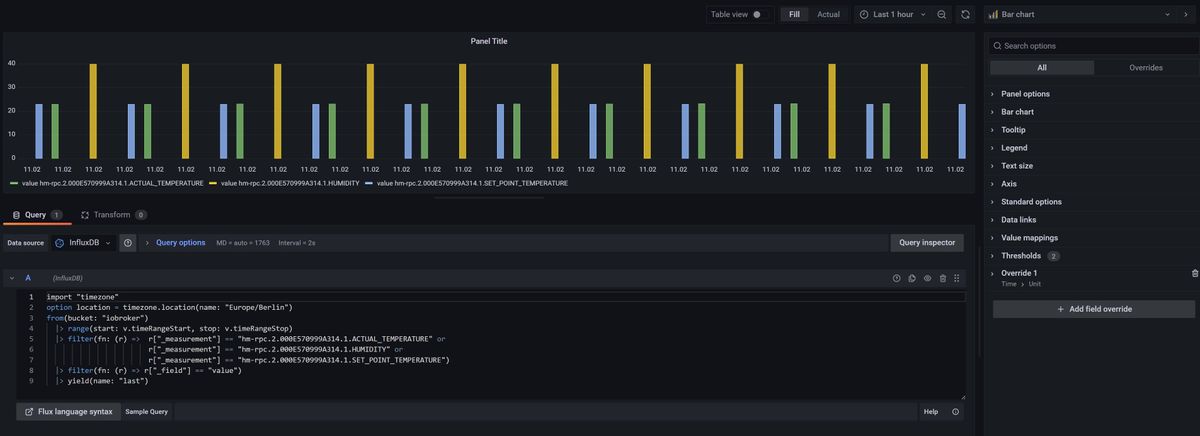
Task: Select the Actual size option
Action: (x=828, y=15)
